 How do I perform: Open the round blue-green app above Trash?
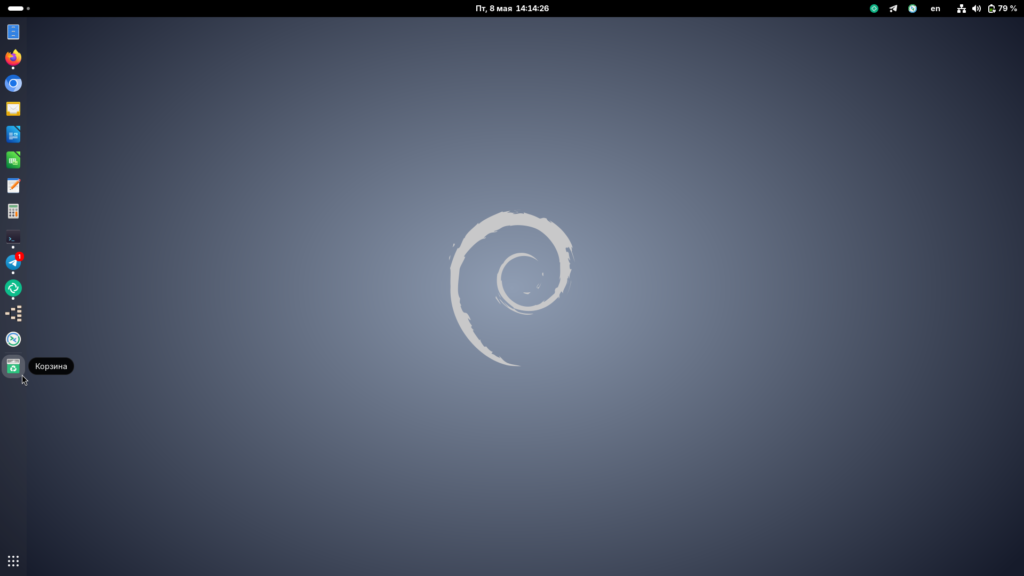click(13, 339)
